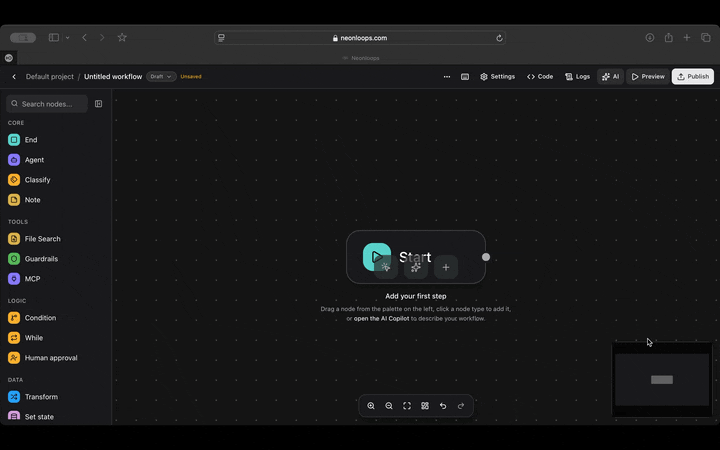This screenshot has width=720, height=450.
Task: Auto-arrange nodes with layout button
Action: click(x=425, y=406)
